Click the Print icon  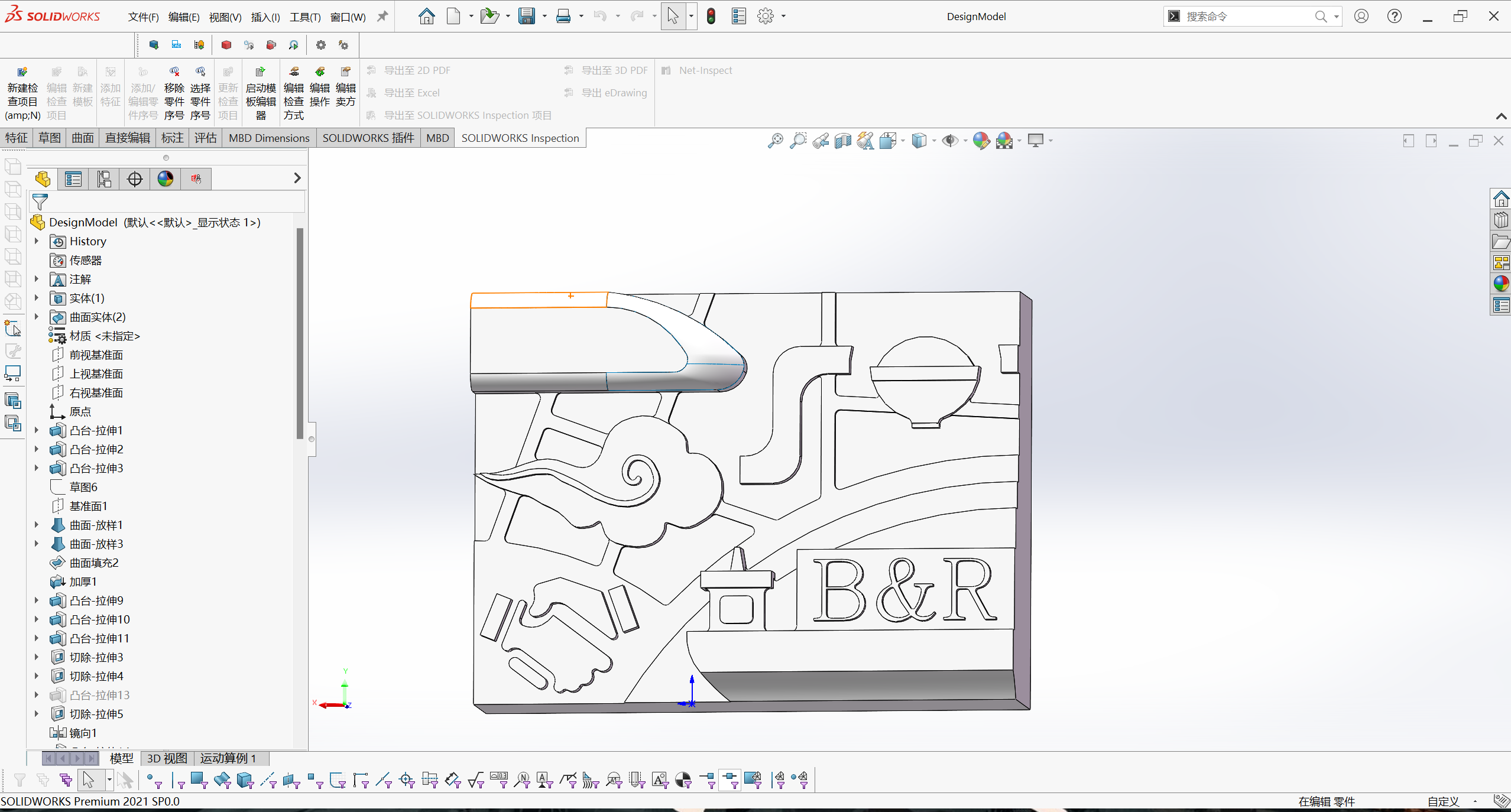click(x=563, y=16)
